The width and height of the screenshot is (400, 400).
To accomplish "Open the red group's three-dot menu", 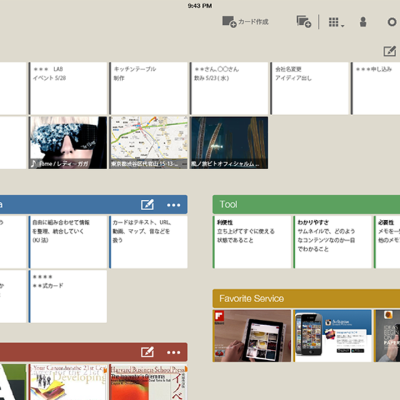I will [x=174, y=352].
